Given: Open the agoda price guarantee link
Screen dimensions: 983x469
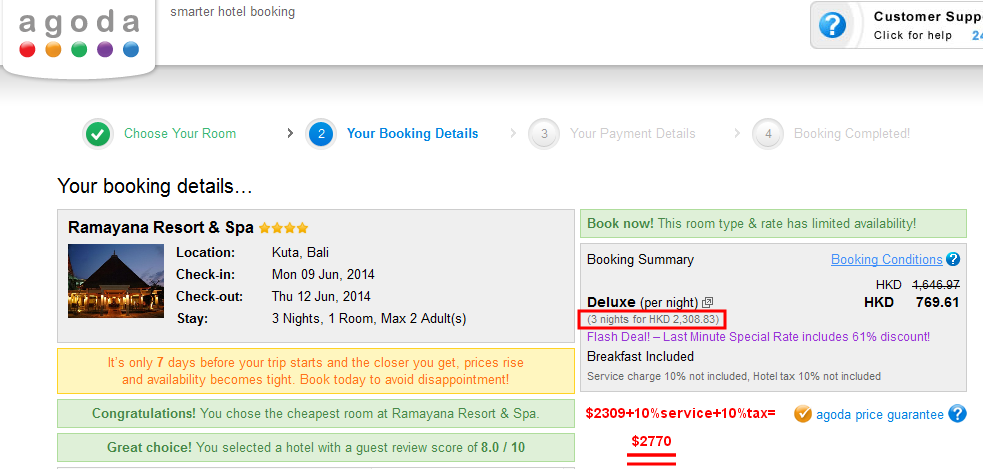Looking at the screenshot, I should (x=879, y=414).
